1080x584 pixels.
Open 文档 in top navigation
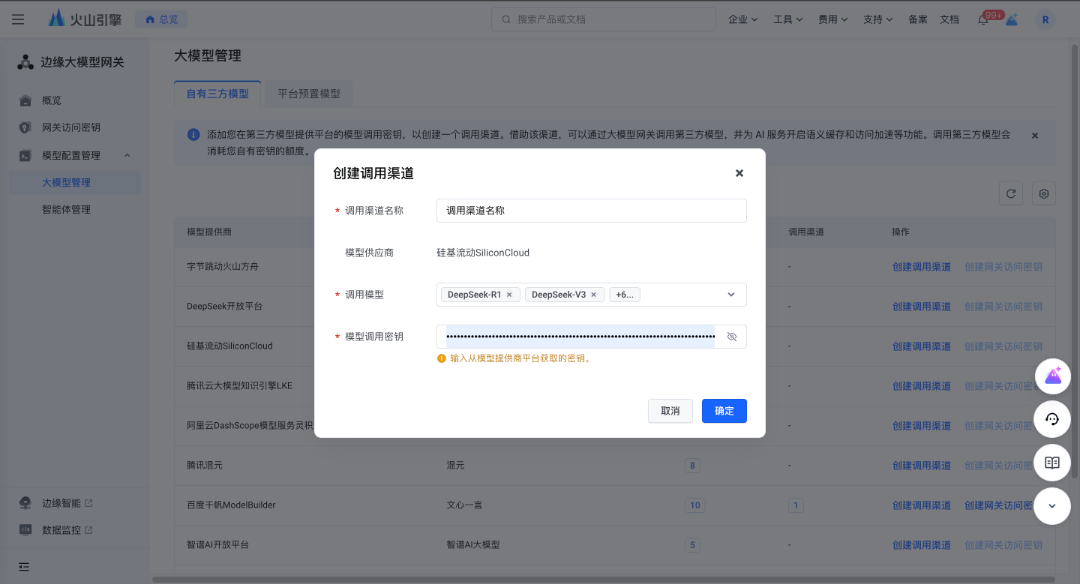coord(949,19)
